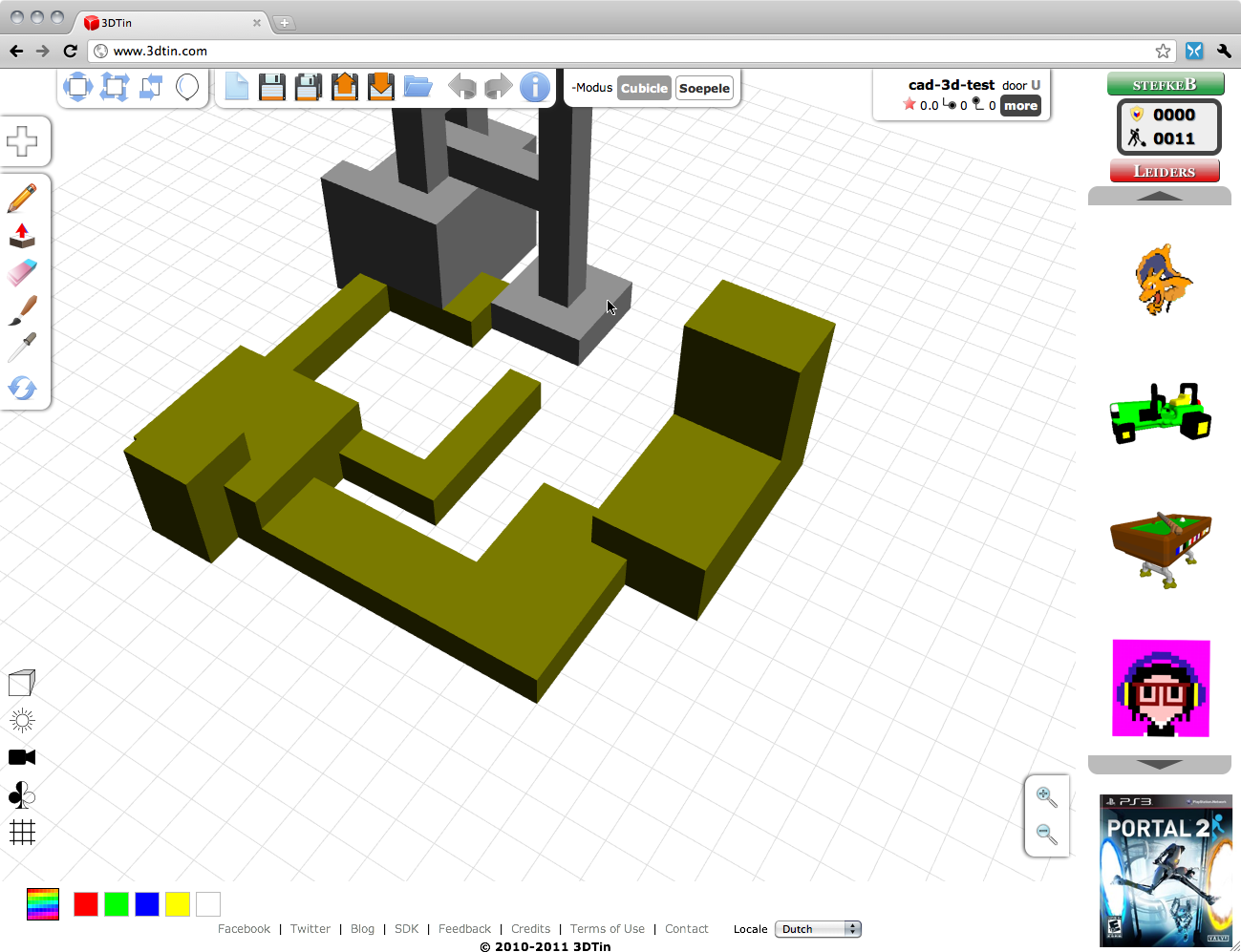Viewport: 1241px width, 952px height.
Task: Click the second floppy save-as icon
Action: coord(309,87)
